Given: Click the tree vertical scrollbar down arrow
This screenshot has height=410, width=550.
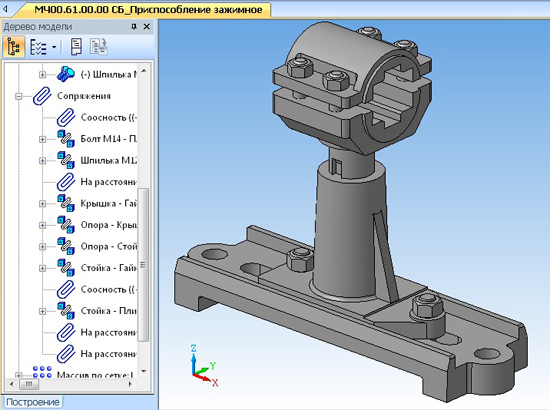Looking at the screenshot, I should point(143,371).
